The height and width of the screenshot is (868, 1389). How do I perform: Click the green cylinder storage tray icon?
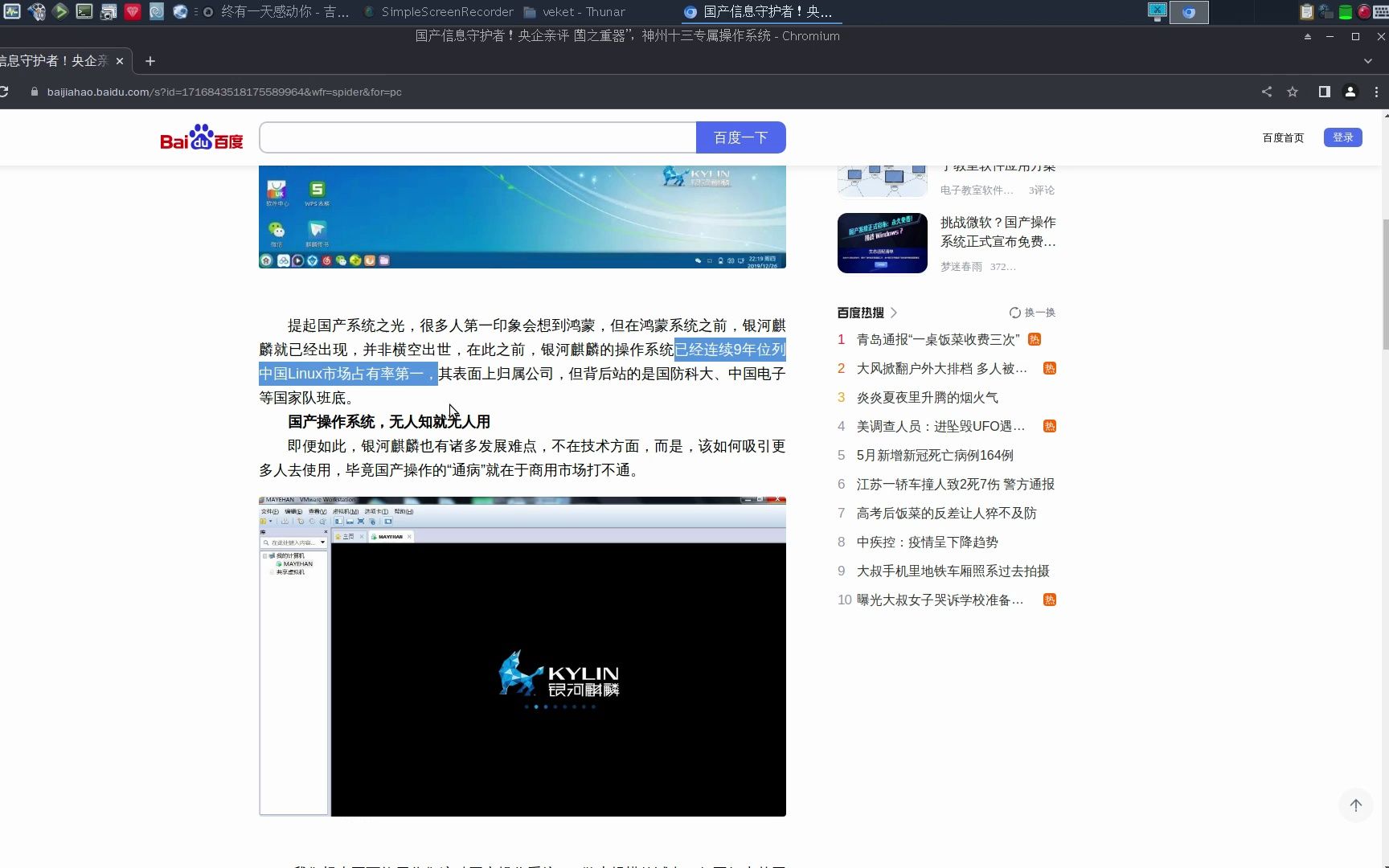pos(1346,12)
